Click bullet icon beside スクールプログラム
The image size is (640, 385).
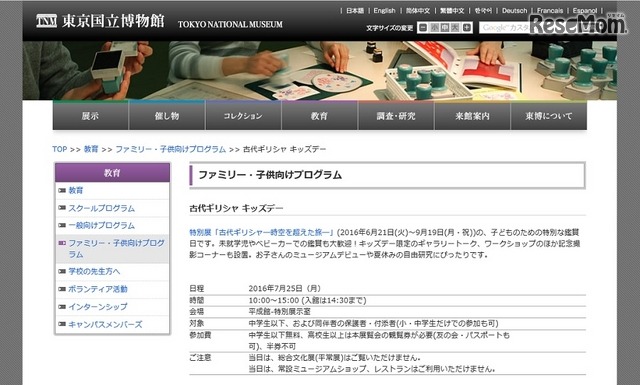pyautogui.click(x=62, y=208)
